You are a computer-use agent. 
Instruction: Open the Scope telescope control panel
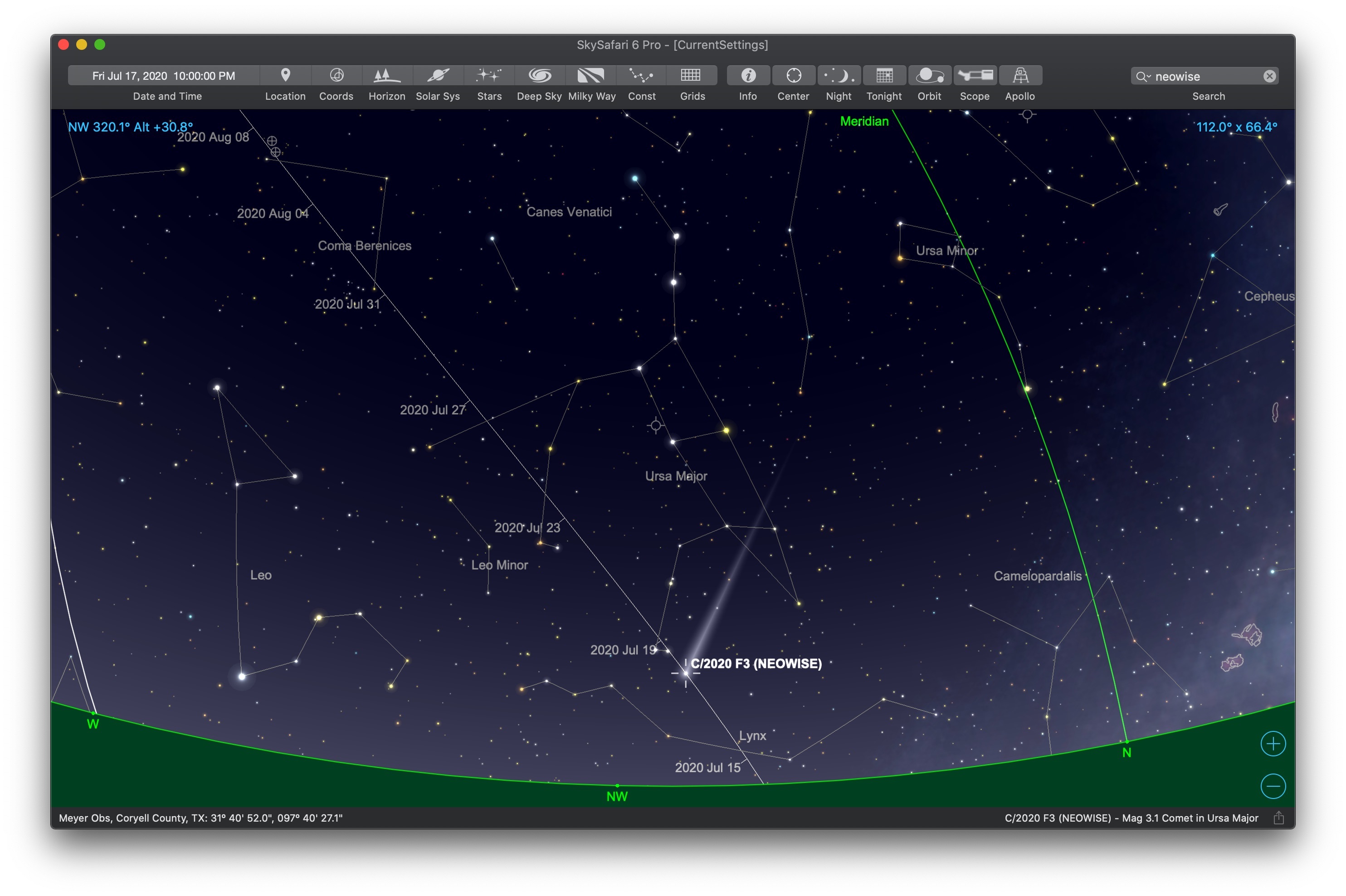(x=975, y=75)
